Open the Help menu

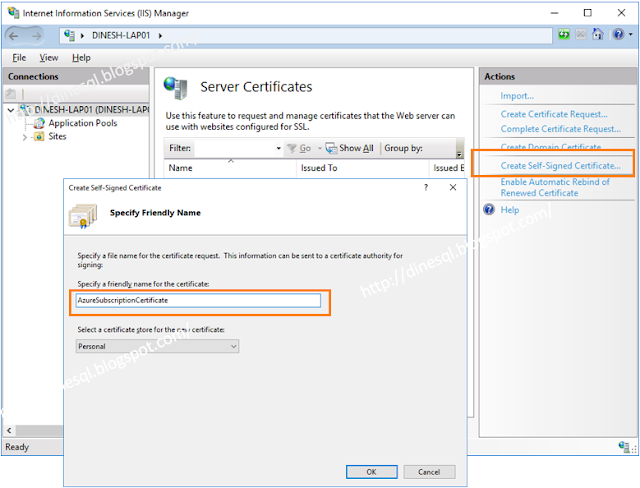(81, 58)
